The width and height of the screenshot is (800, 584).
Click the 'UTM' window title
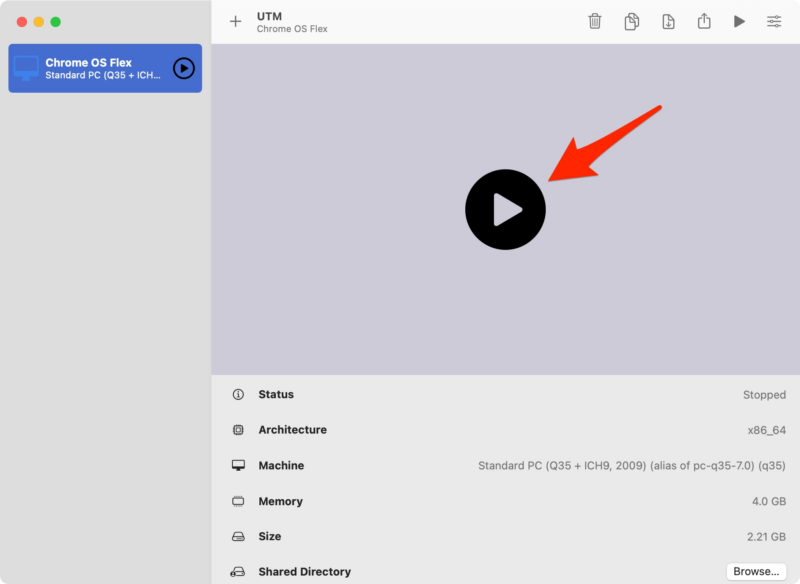coord(269,16)
